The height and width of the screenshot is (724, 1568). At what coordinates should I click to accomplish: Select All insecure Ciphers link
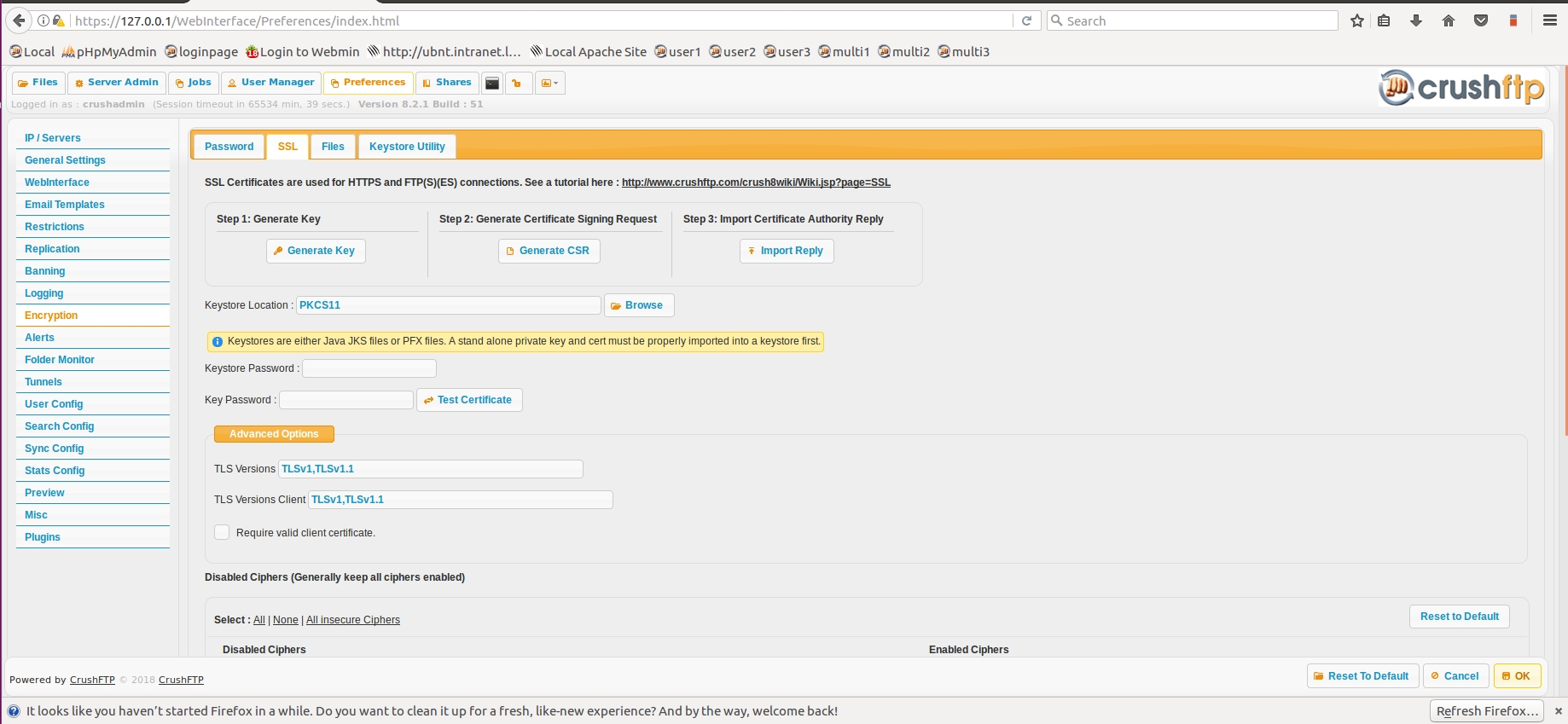[x=353, y=620]
